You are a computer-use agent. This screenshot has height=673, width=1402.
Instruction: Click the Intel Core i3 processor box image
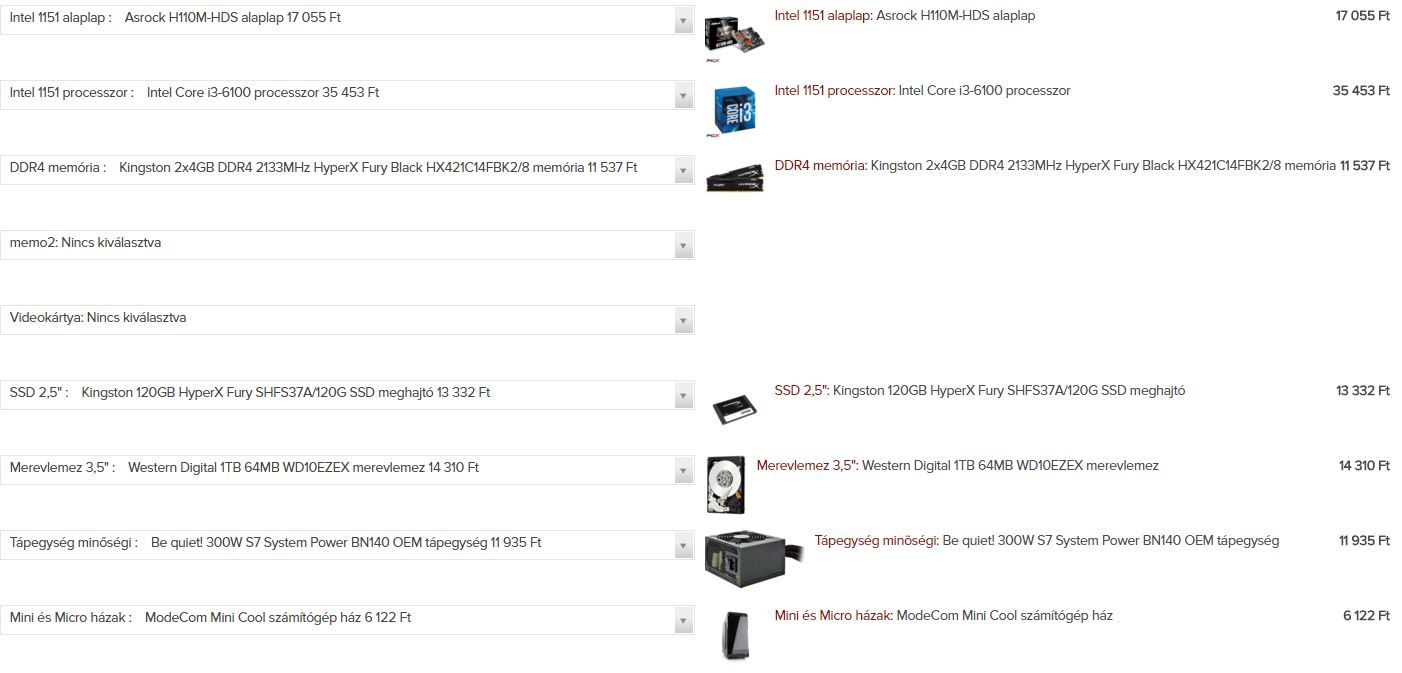tap(734, 110)
